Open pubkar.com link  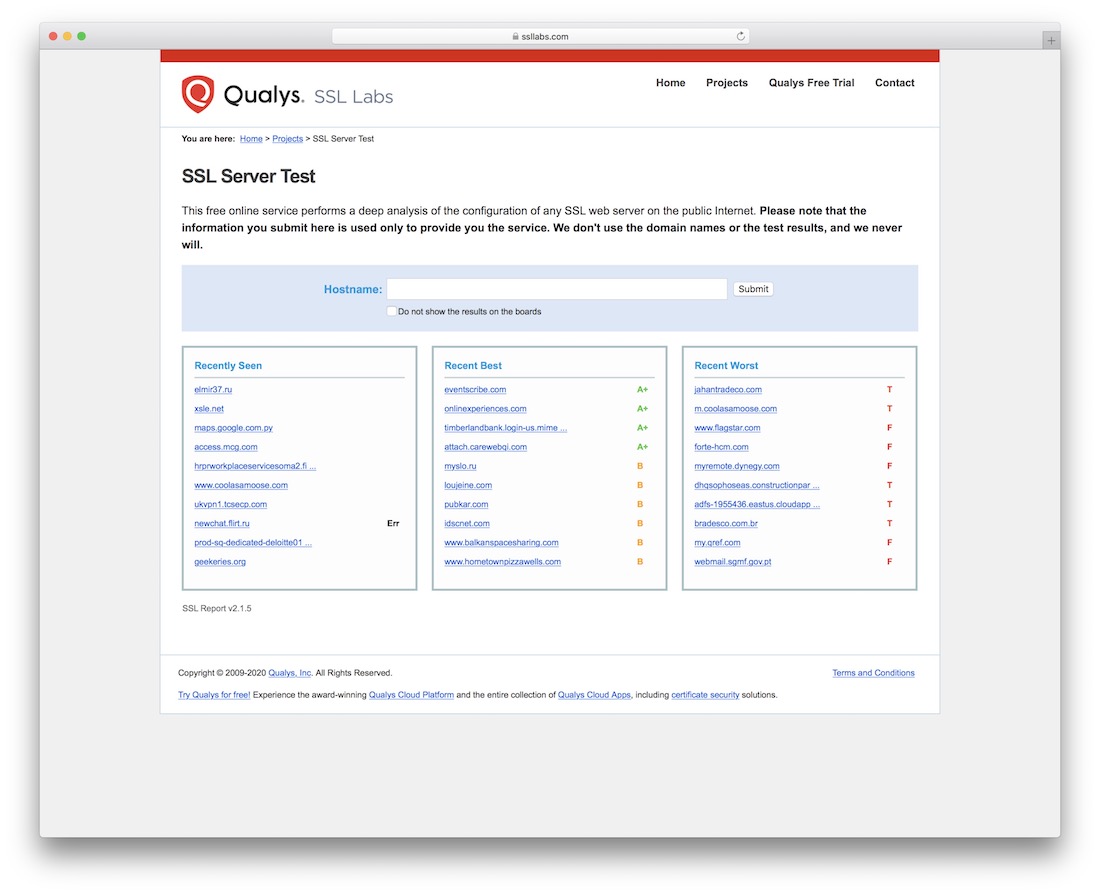tap(466, 504)
